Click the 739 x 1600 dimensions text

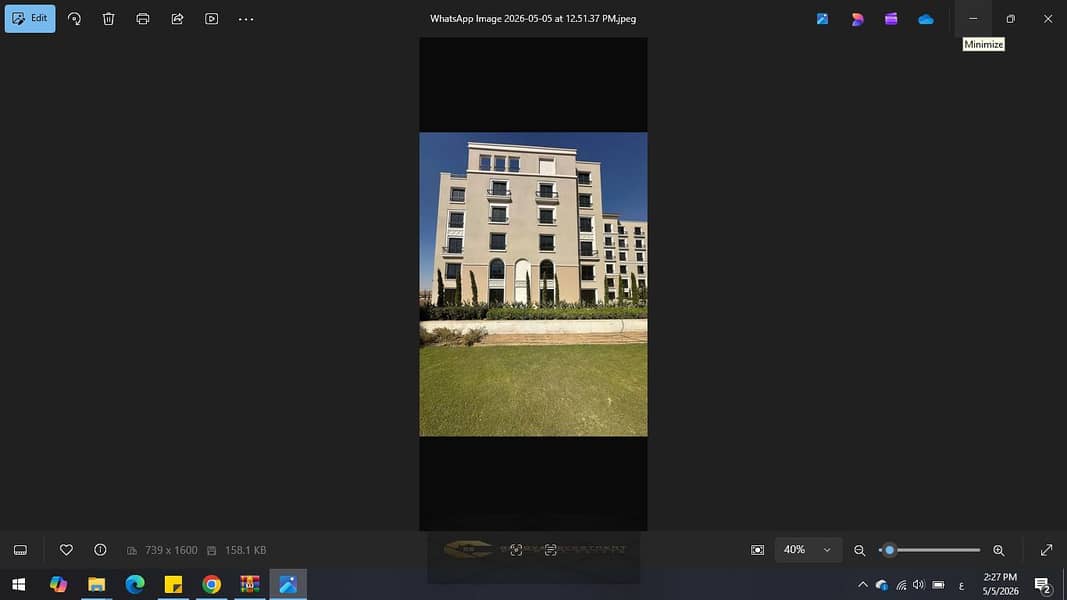171,550
